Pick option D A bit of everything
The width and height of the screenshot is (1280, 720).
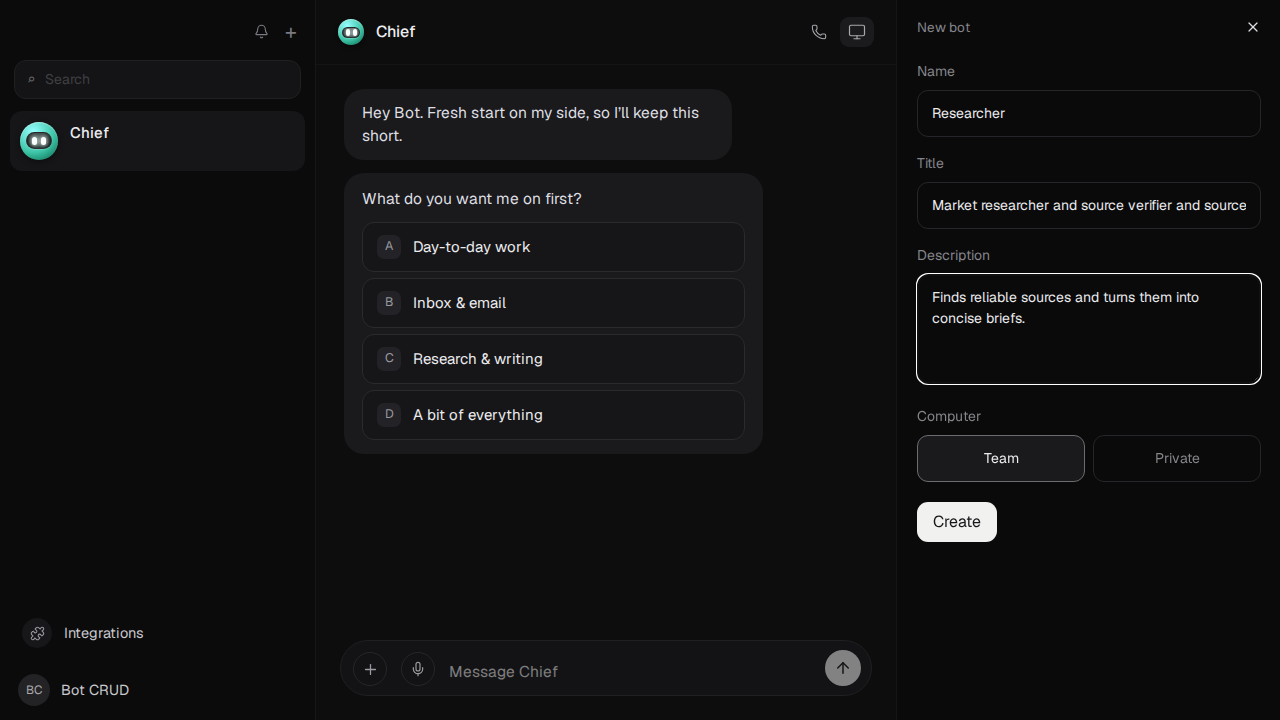(553, 415)
